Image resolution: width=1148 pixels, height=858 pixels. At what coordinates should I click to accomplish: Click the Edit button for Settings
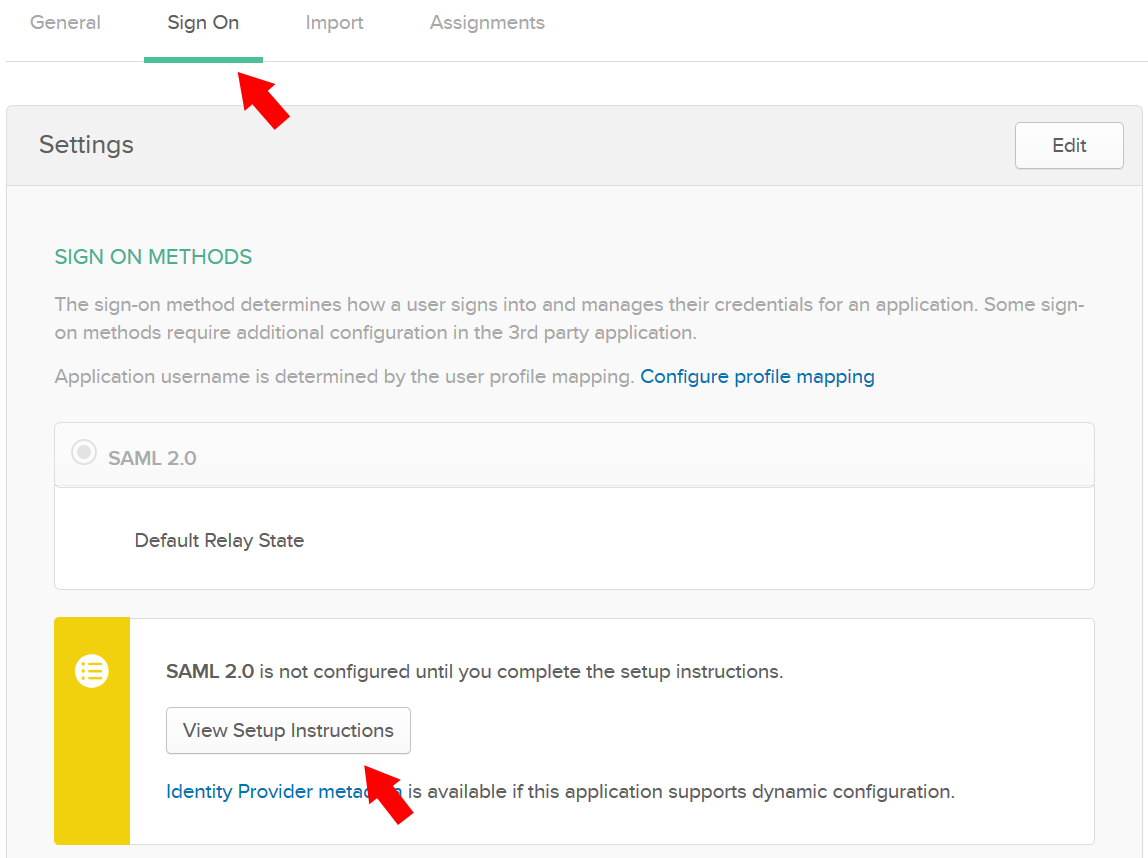coord(1068,145)
